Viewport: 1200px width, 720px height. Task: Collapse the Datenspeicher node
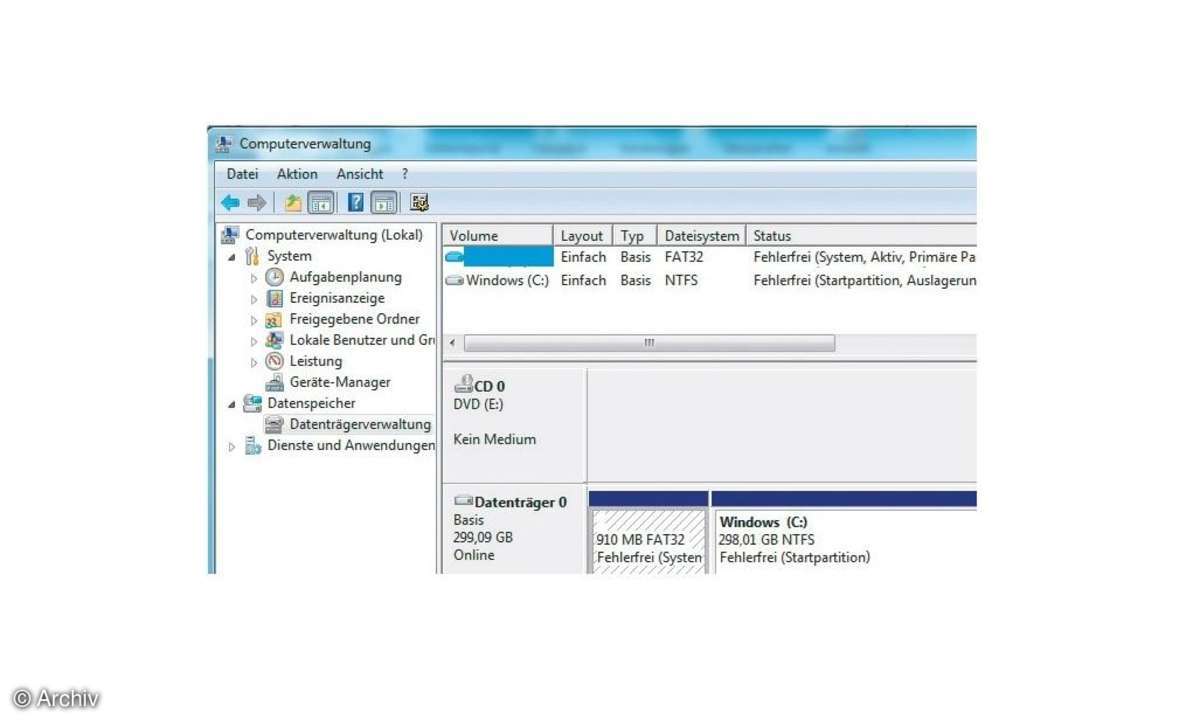(232, 404)
